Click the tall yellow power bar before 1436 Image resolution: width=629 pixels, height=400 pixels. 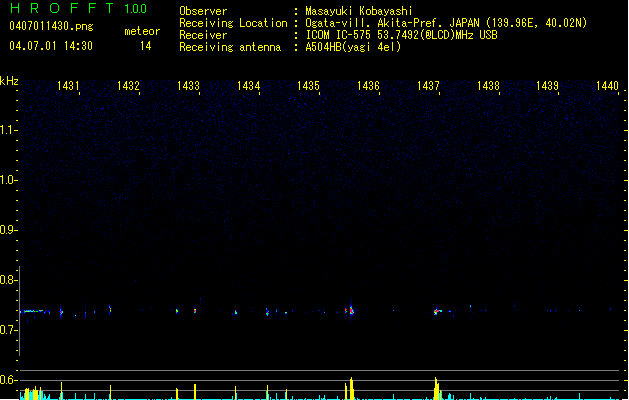[x=350, y=388]
